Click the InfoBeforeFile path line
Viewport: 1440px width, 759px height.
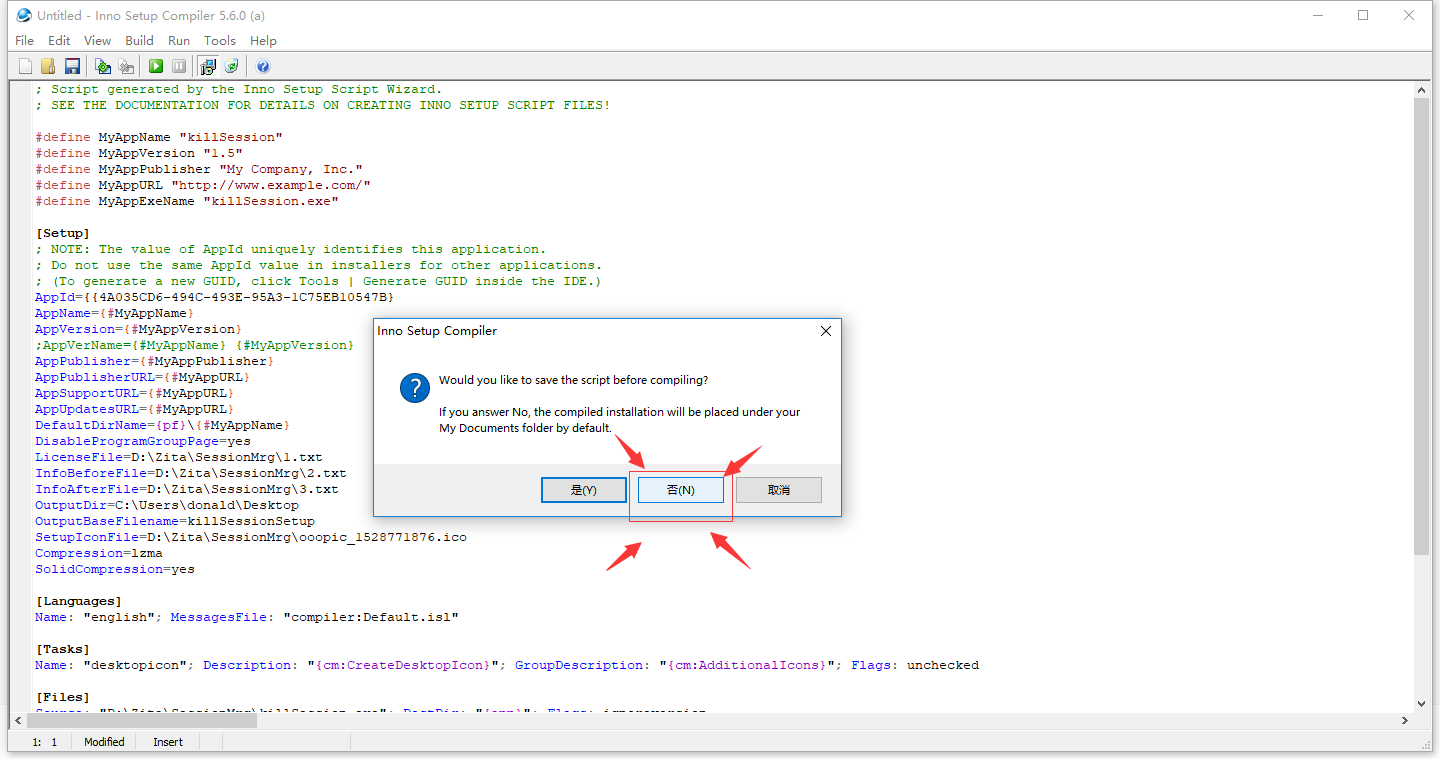coord(191,473)
